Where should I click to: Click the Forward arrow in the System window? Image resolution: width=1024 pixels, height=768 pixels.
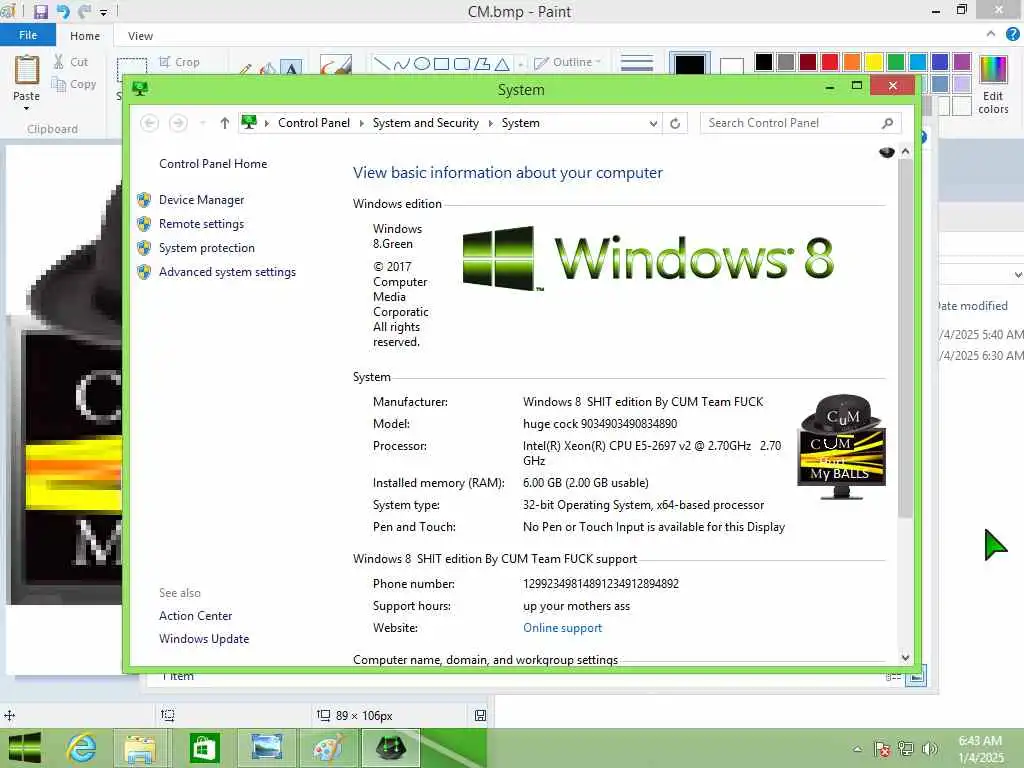pos(178,123)
